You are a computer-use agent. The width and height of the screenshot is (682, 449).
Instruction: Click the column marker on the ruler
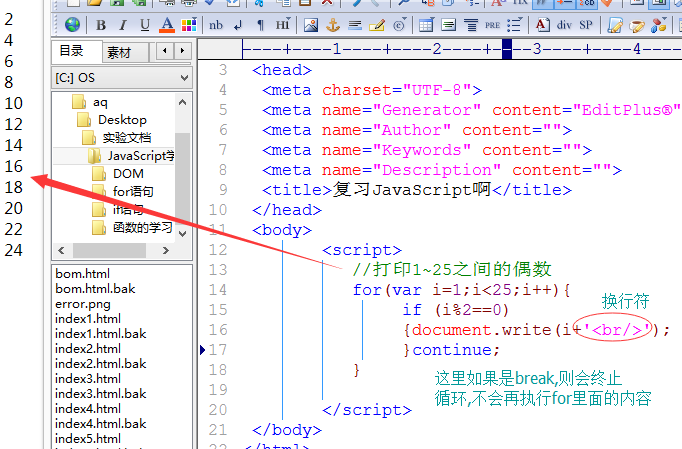pos(507,49)
